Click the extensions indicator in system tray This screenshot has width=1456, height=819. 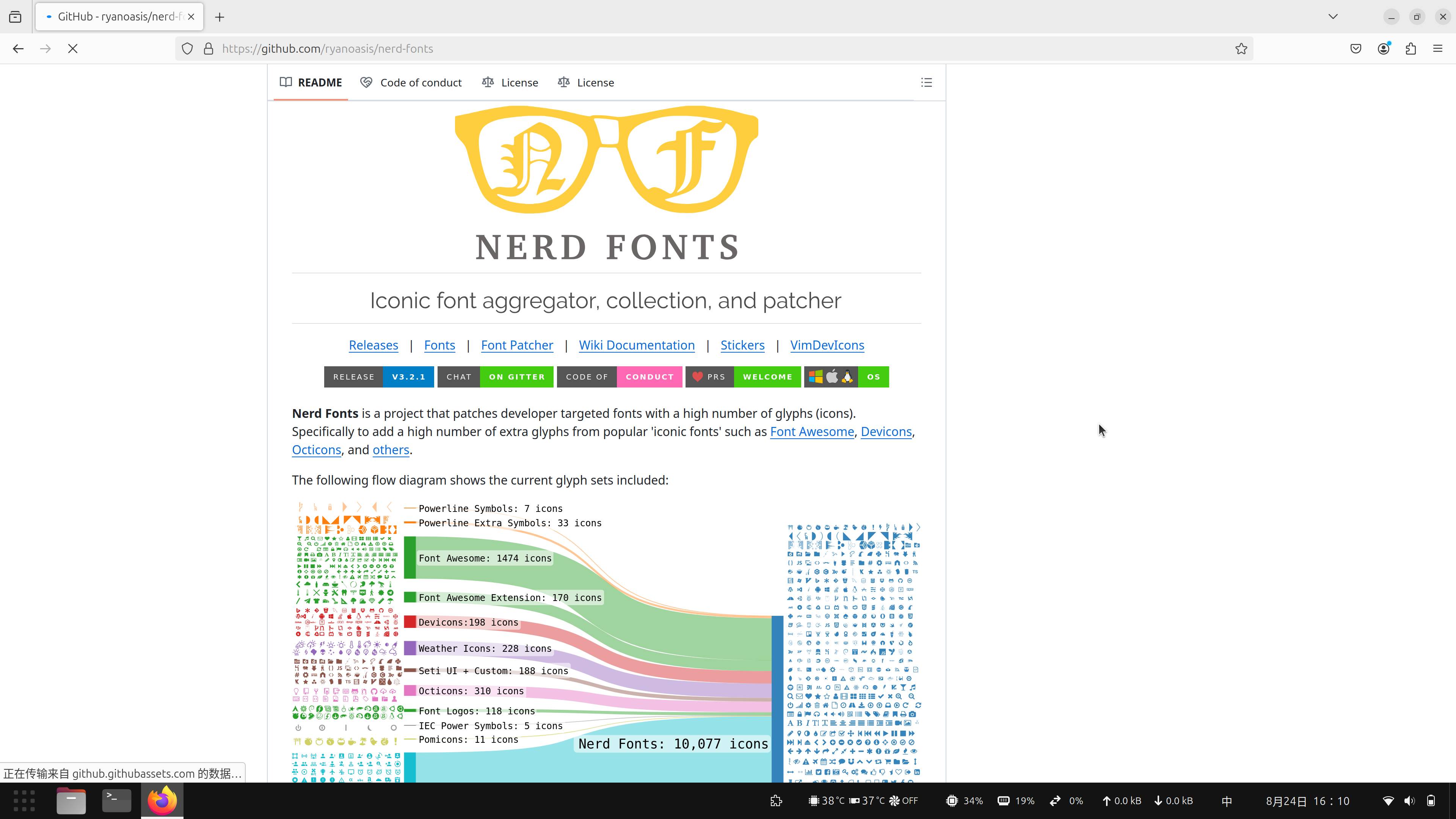click(777, 801)
